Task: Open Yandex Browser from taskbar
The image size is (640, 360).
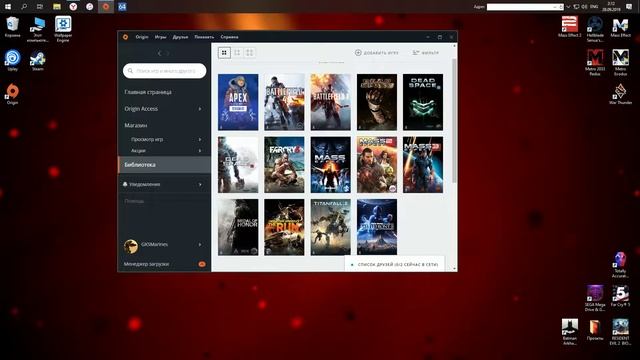Action: pyautogui.click(x=73, y=7)
